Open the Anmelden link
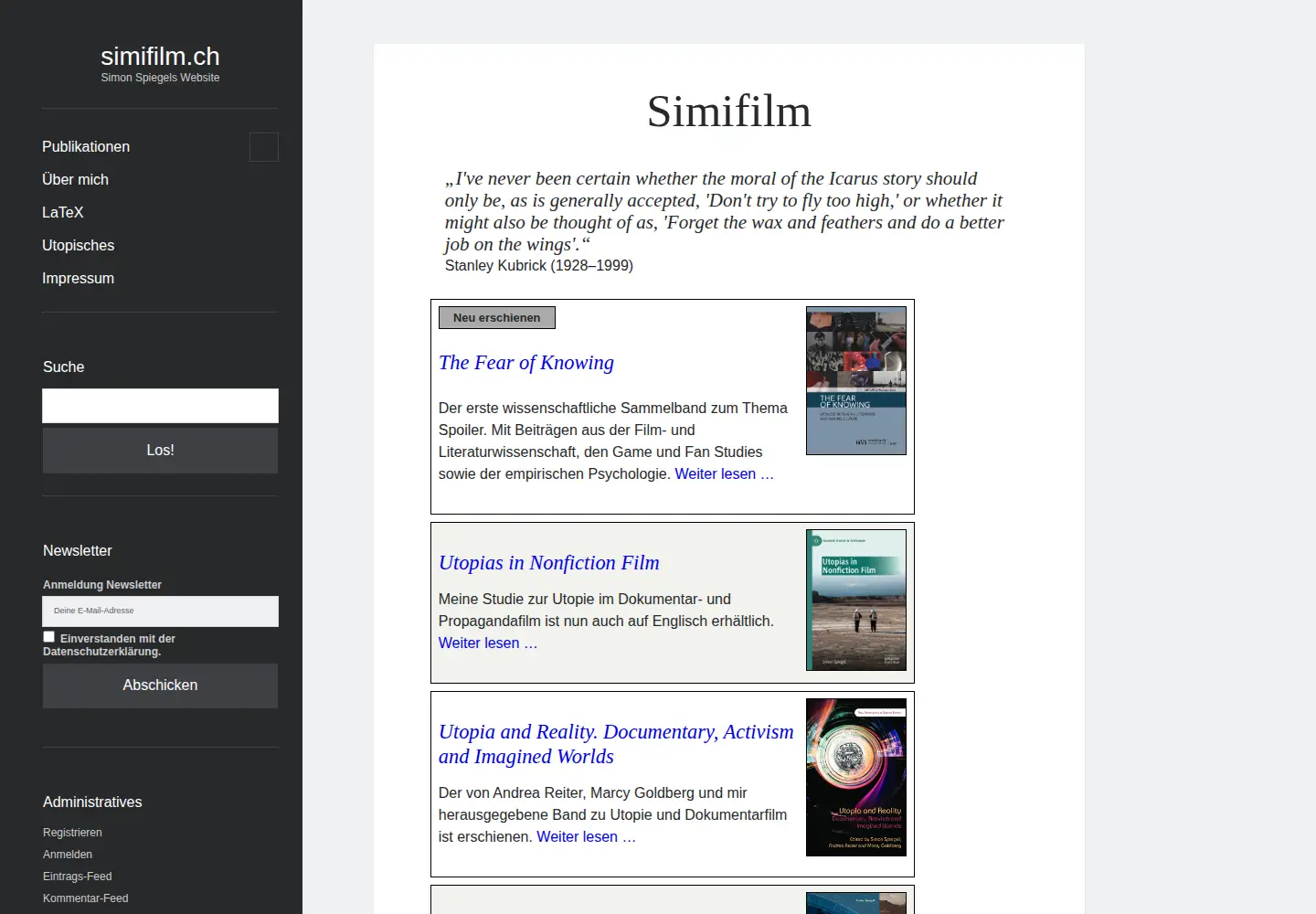The image size is (1316, 914). 68,855
